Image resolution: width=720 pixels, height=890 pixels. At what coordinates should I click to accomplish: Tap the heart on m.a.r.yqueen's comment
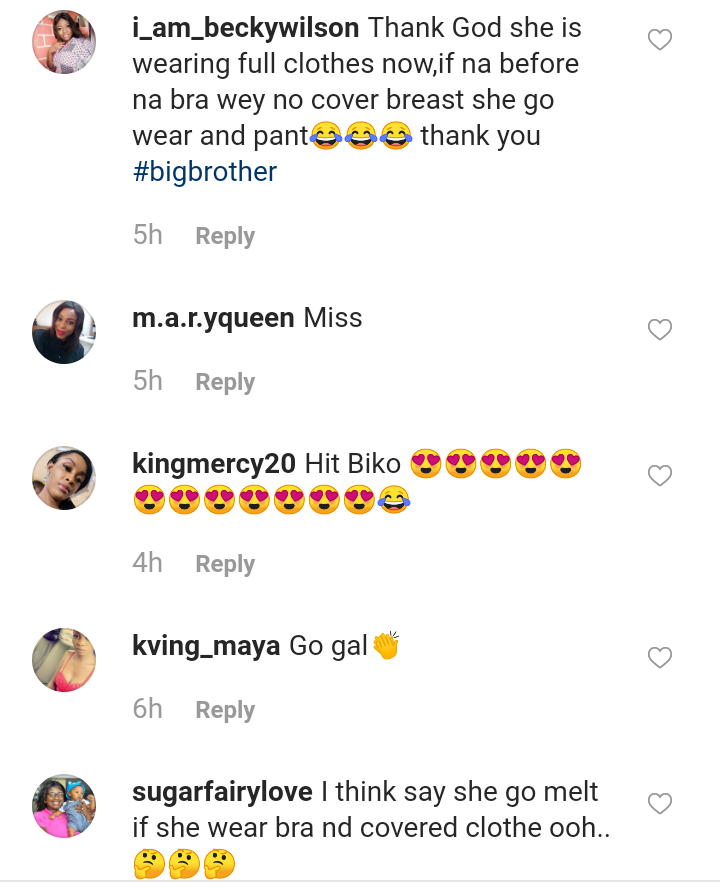click(660, 329)
